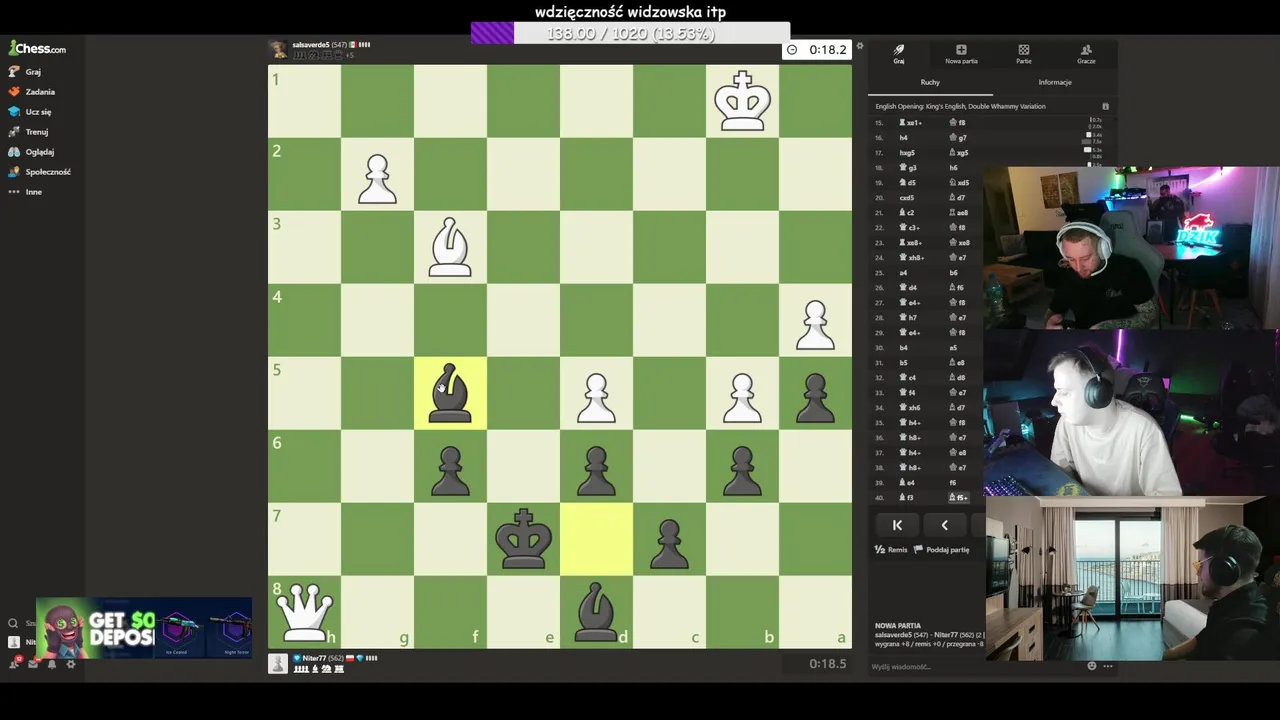Open the chat emoji icon
Image resolution: width=1280 pixels, height=720 pixels.
(1092, 666)
